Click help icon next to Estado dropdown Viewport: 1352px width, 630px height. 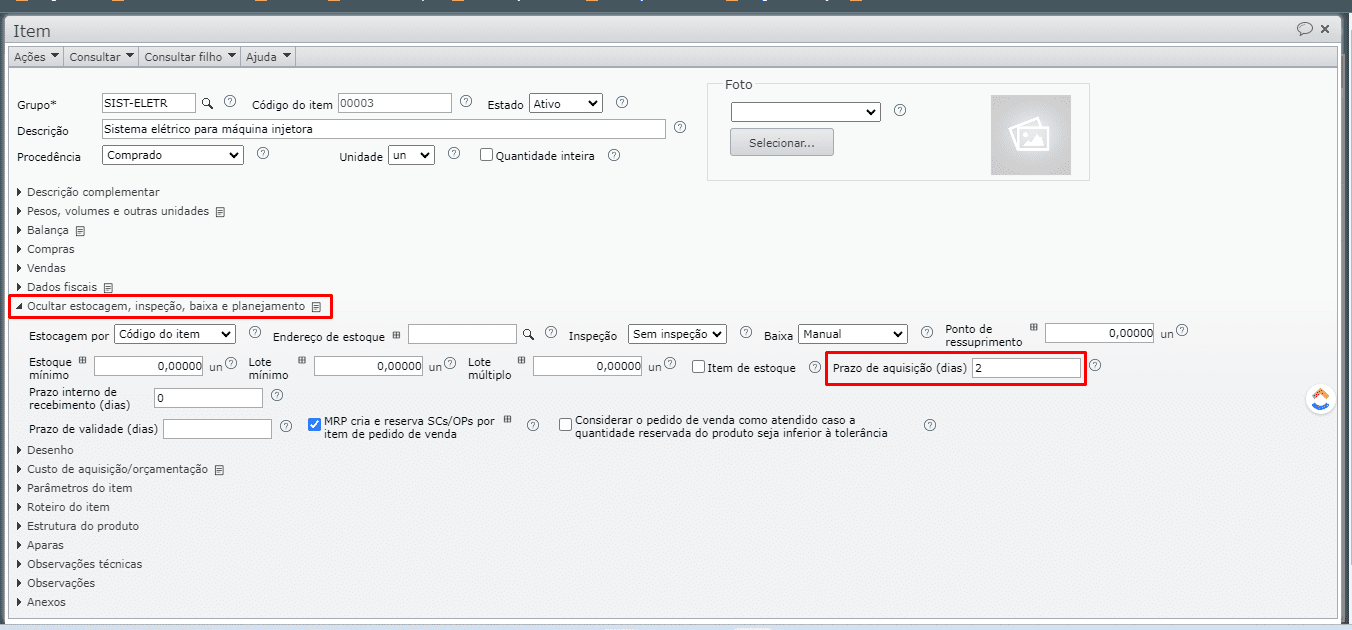click(x=622, y=102)
